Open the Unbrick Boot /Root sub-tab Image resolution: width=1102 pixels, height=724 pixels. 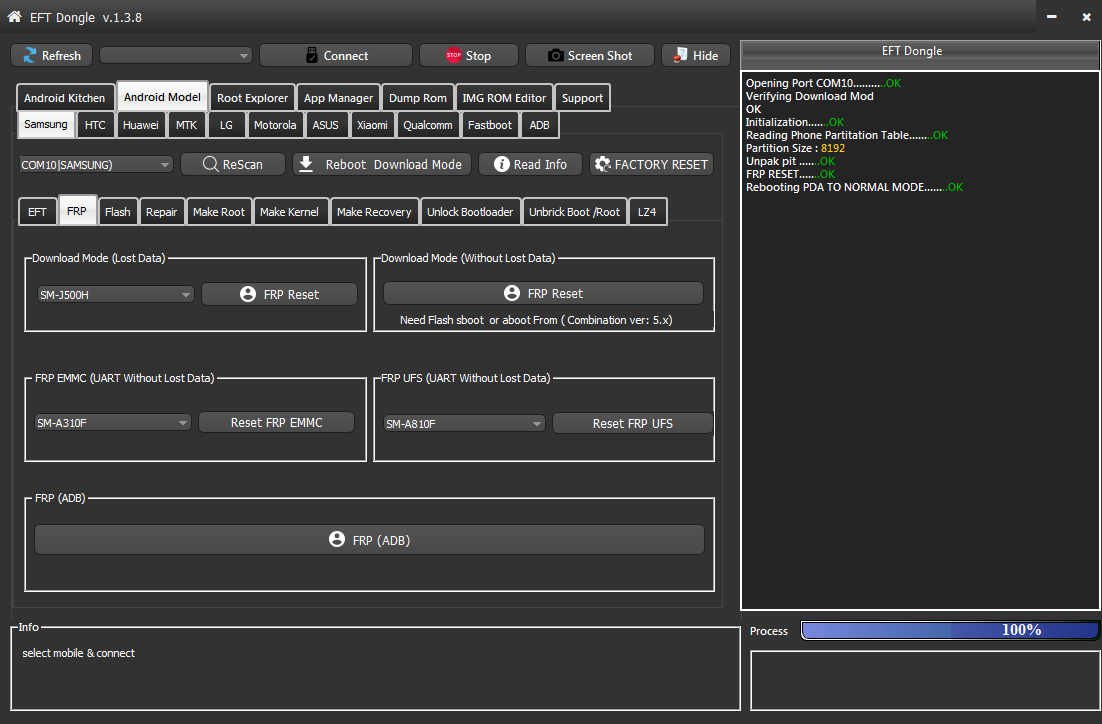pyautogui.click(x=574, y=212)
